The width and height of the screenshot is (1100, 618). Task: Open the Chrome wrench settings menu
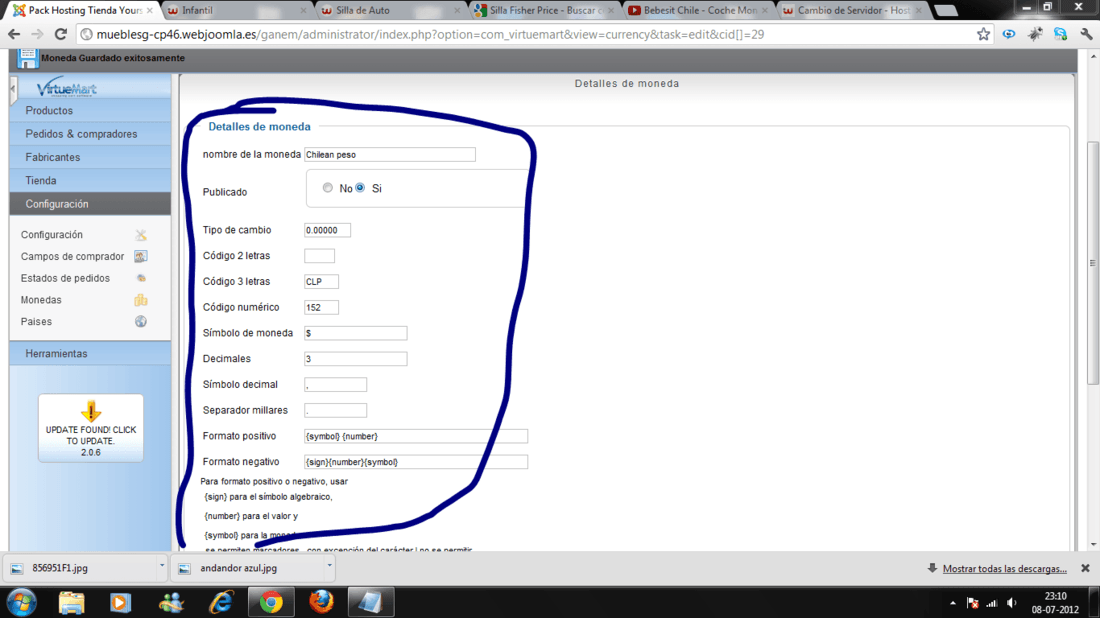(1086, 34)
